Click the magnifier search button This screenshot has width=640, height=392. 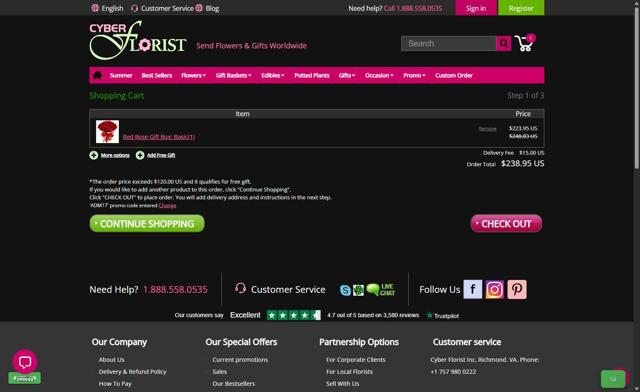[x=504, y=43]
